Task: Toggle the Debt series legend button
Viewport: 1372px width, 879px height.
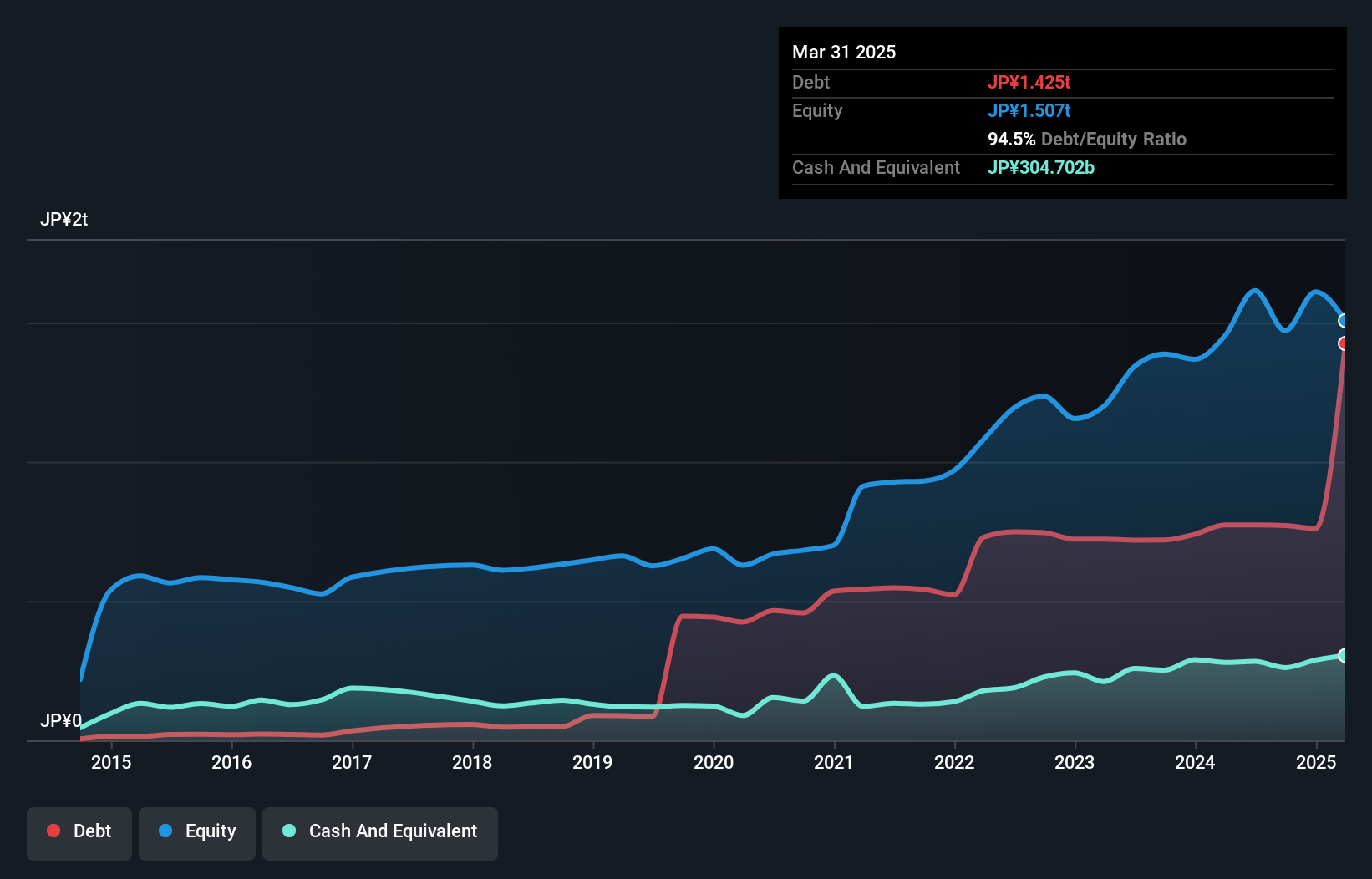Action: pyautogui.click(x=79, y=832)
